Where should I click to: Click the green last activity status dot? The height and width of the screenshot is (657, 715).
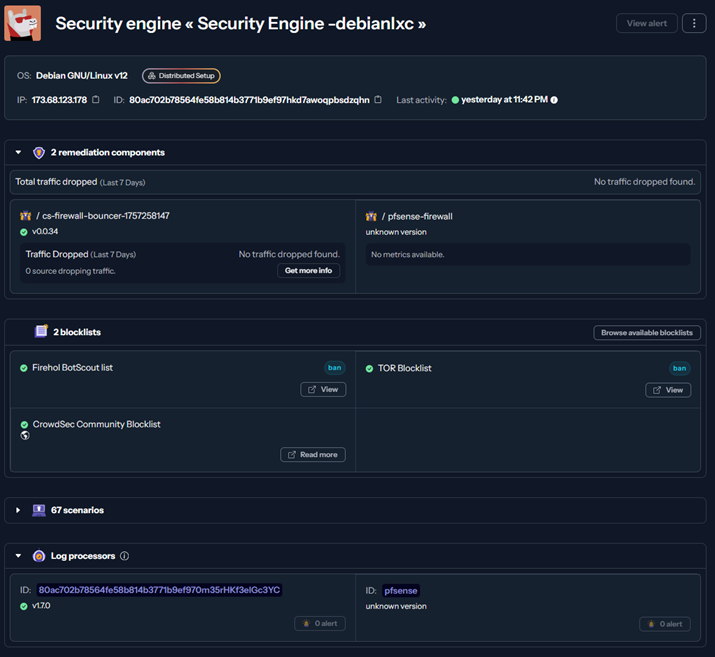[x=455, y=100]
